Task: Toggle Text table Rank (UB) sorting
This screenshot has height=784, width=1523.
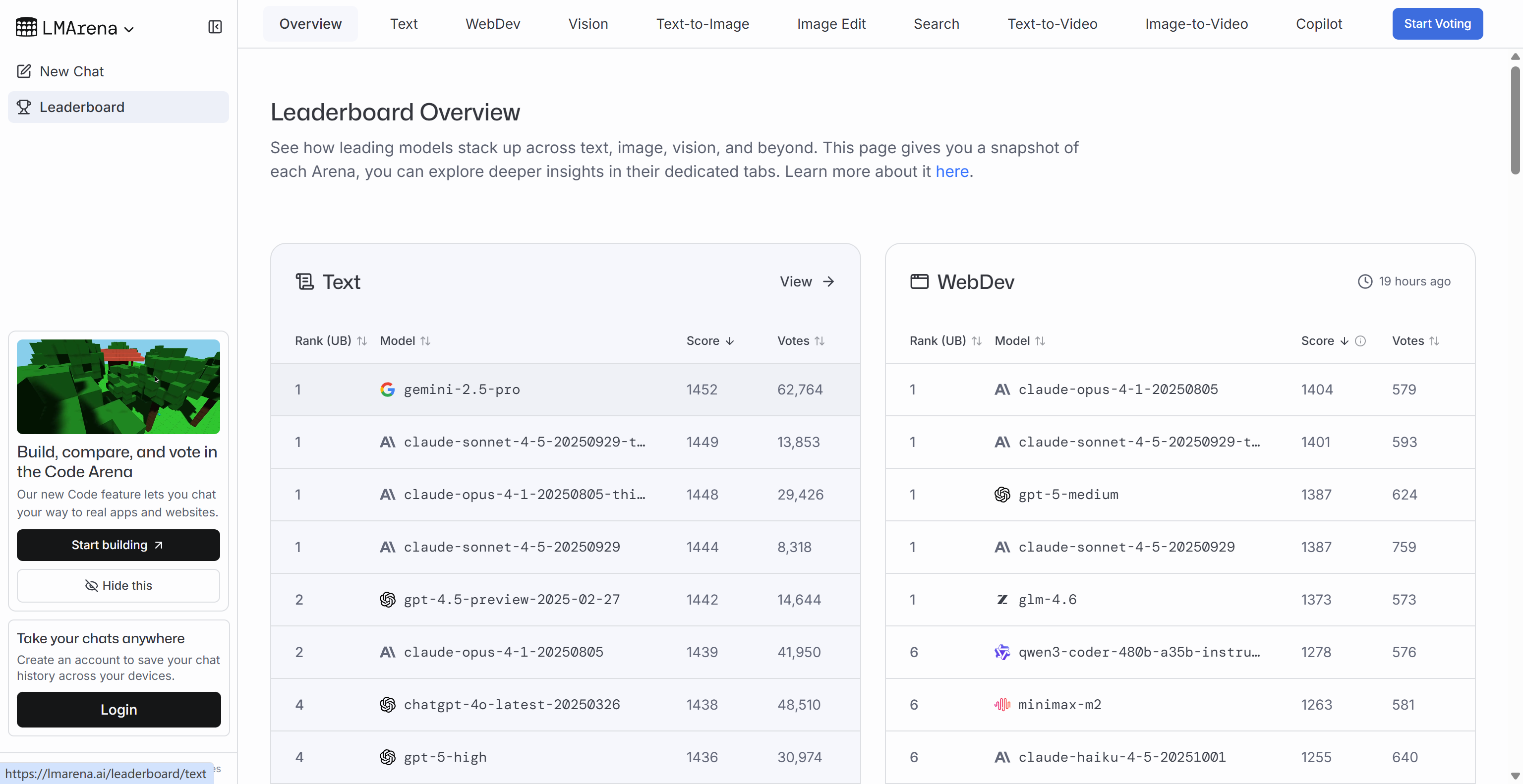Action: click(x=362, y=341)
